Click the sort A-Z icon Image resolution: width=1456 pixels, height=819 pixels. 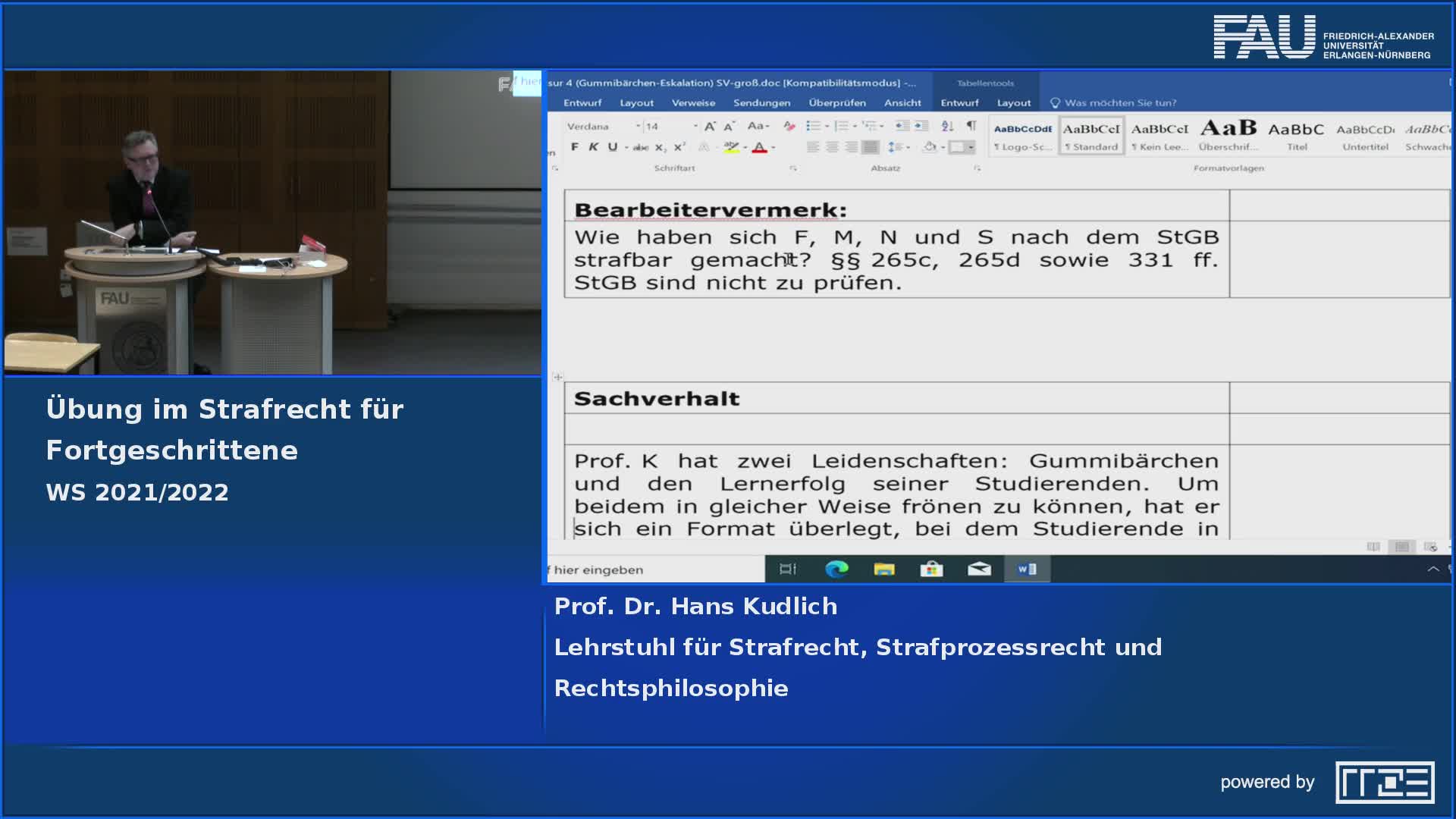947,126
